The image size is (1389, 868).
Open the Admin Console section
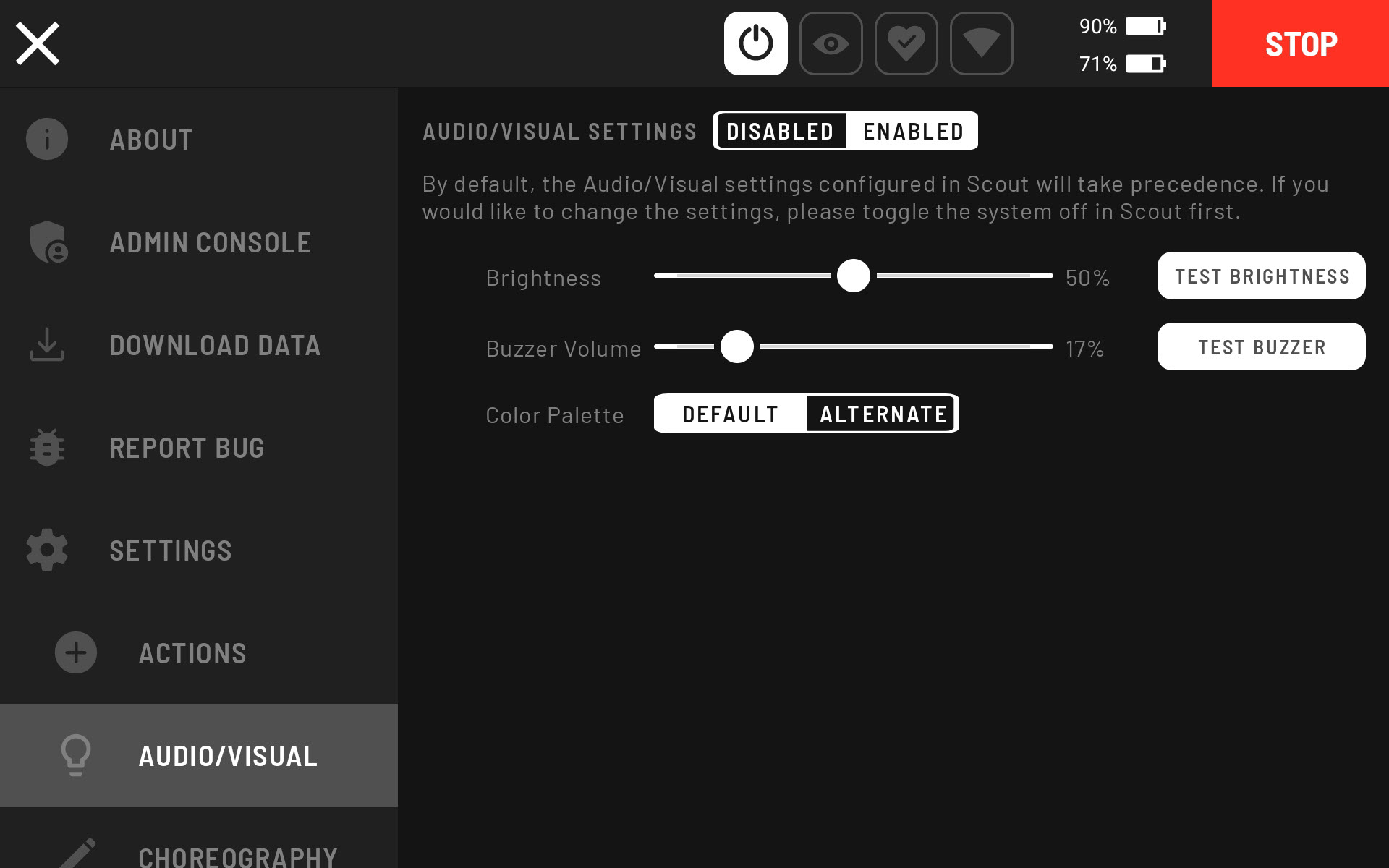point(210,242)
